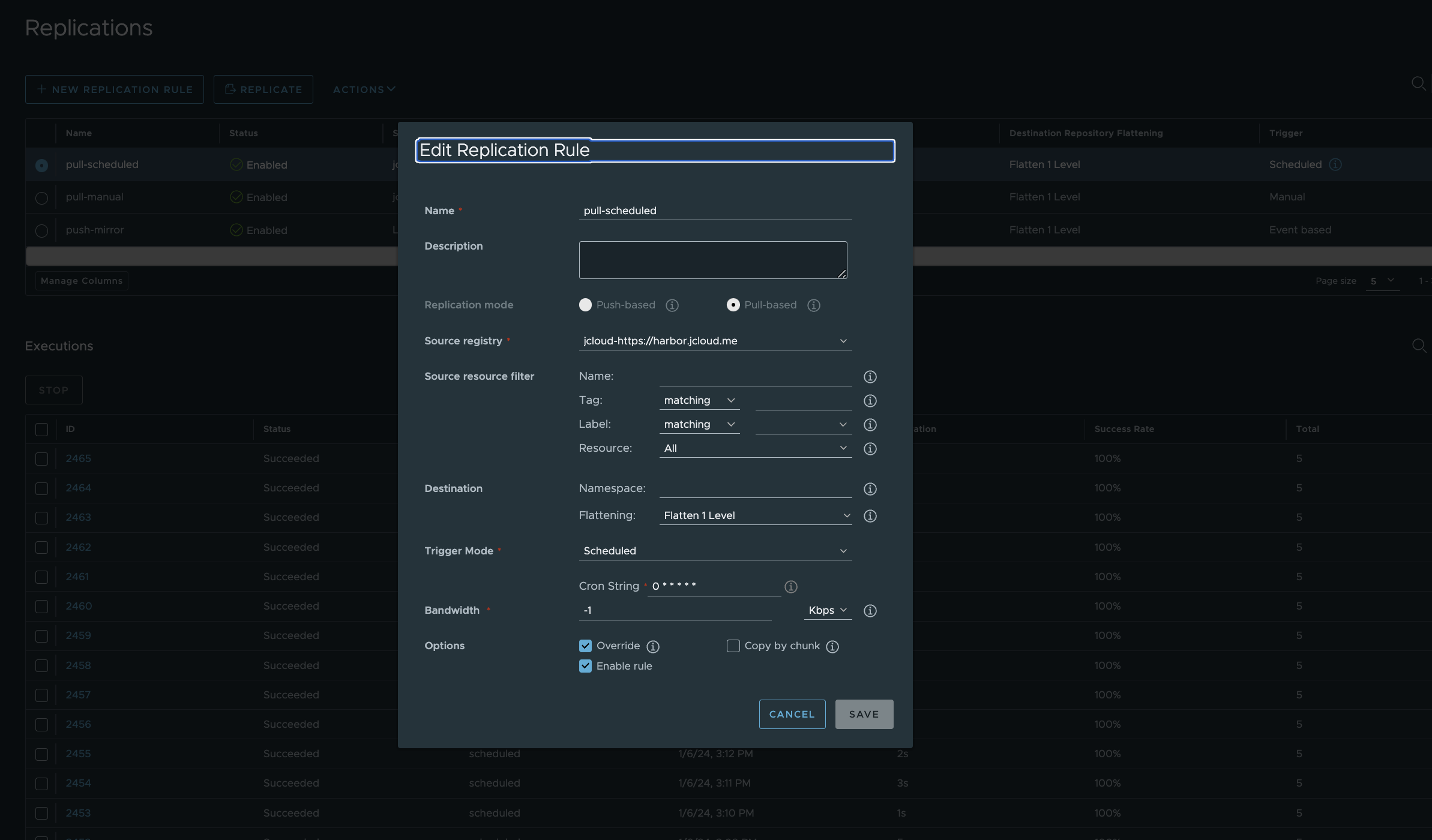The height and width of the screenshot is (840, 1432).
Task: Click info icon for Flattening setting
Action: tap(870, 516)
